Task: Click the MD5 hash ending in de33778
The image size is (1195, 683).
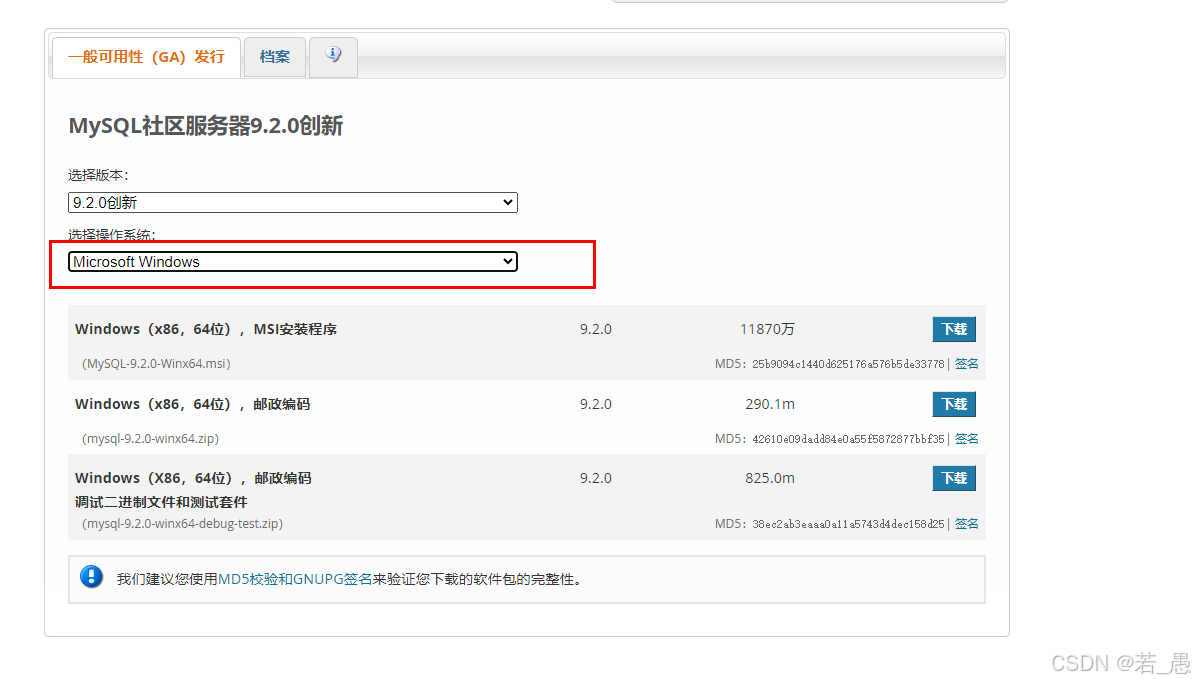Action: 848,364
